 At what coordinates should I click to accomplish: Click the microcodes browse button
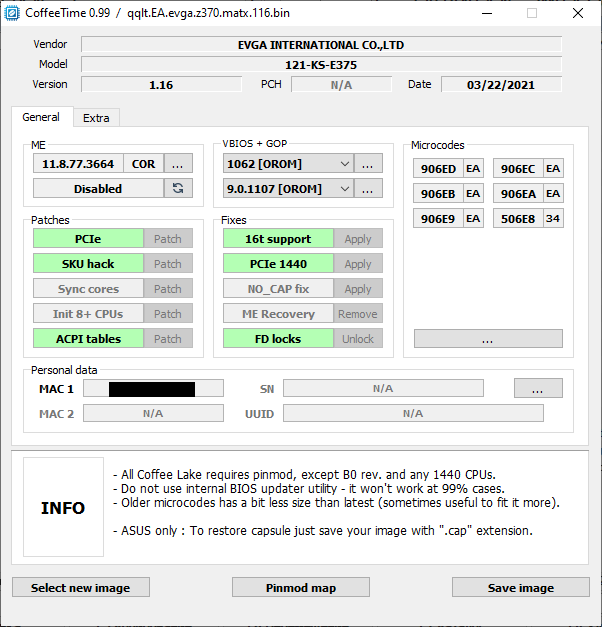[488, 339]
